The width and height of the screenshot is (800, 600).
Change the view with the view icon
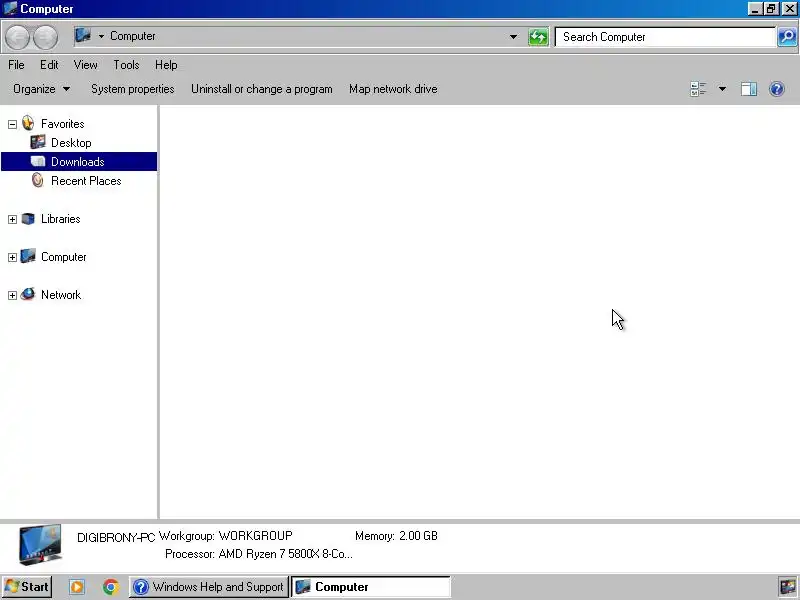(698, 89)
